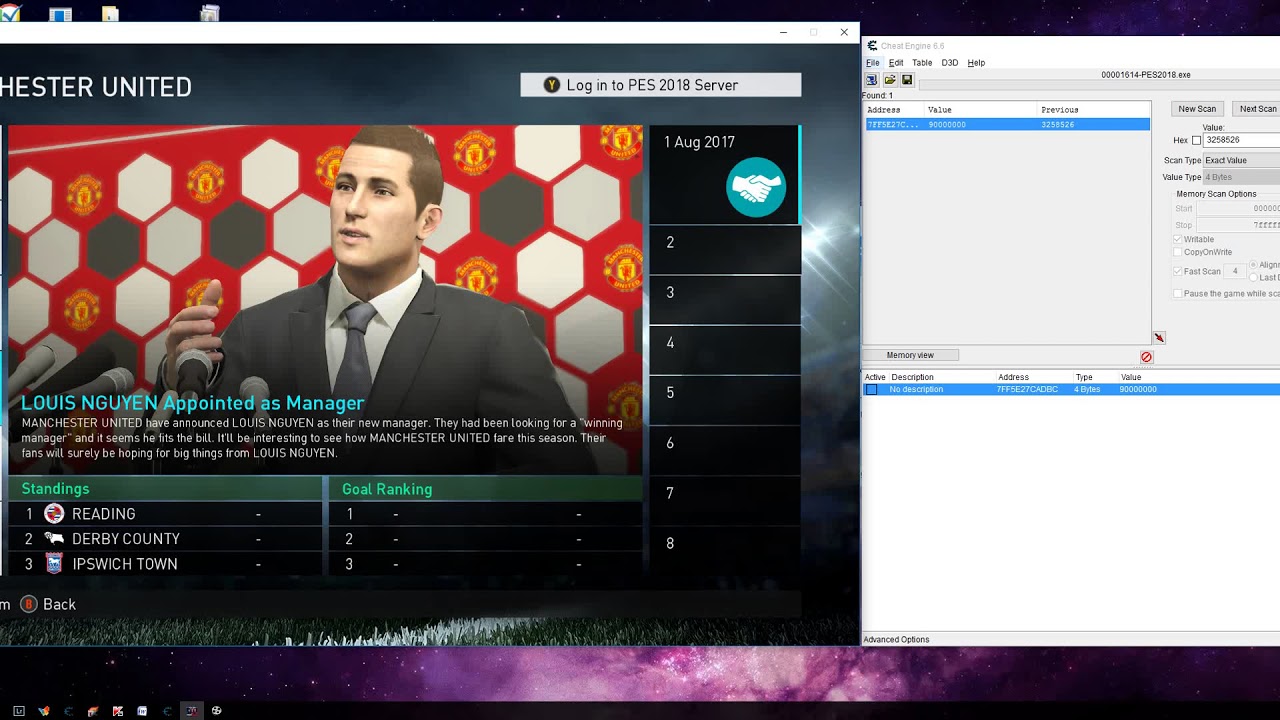The height and width of the screenshot is (720, 1280).
Task: Open the recycle bin desktop icon
Action: (210, 13)
